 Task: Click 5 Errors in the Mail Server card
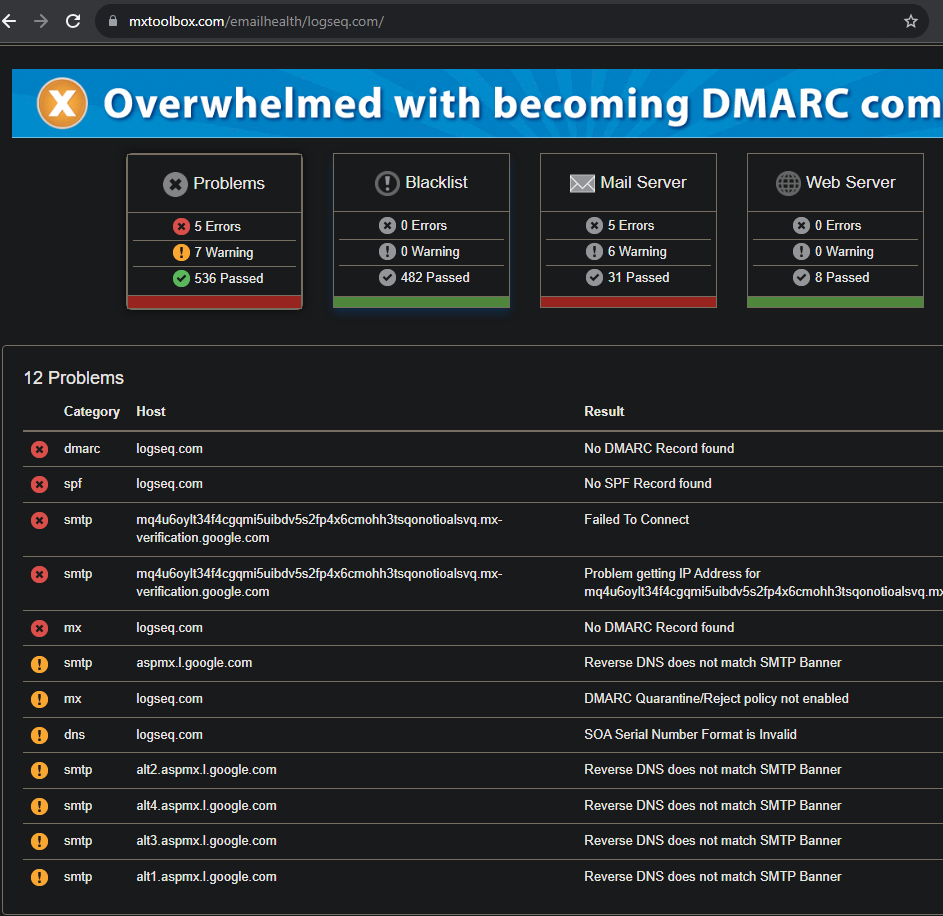coord(630,226)
